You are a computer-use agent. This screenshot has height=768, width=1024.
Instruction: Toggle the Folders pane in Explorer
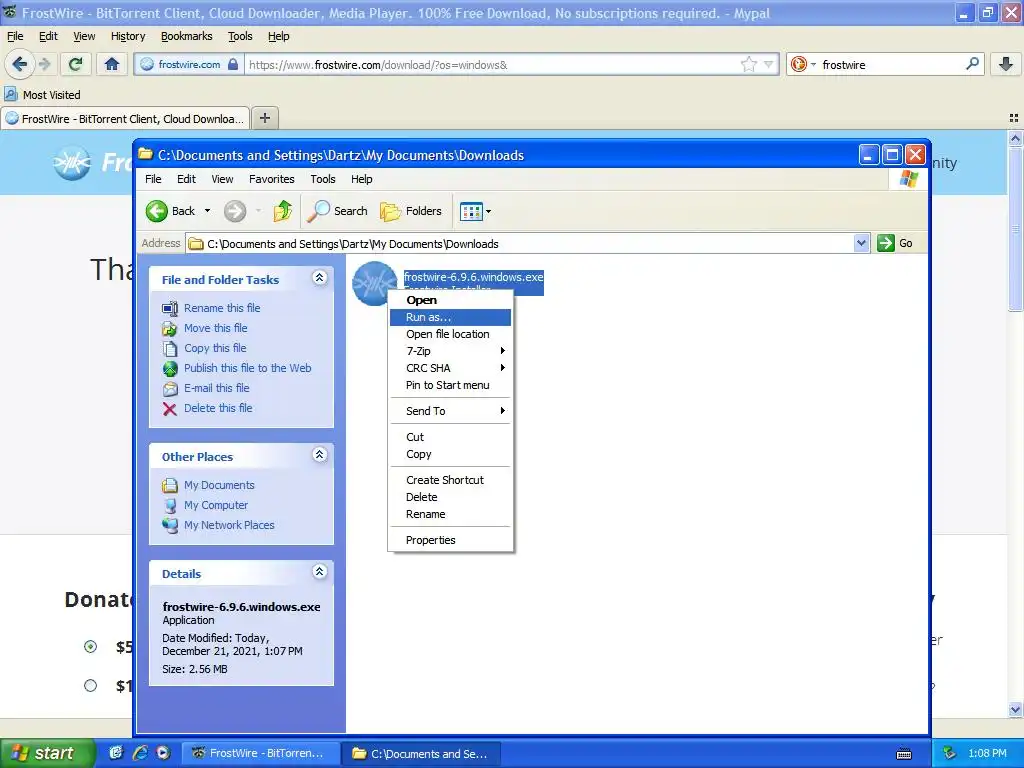[x=411, y=211]
